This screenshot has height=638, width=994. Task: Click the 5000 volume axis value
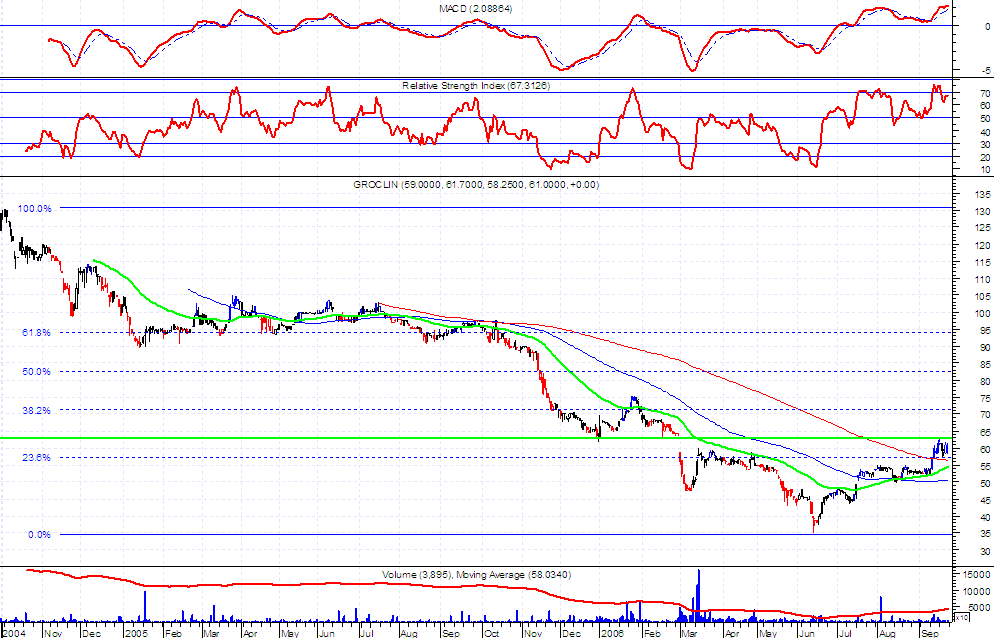click(981, 608)
